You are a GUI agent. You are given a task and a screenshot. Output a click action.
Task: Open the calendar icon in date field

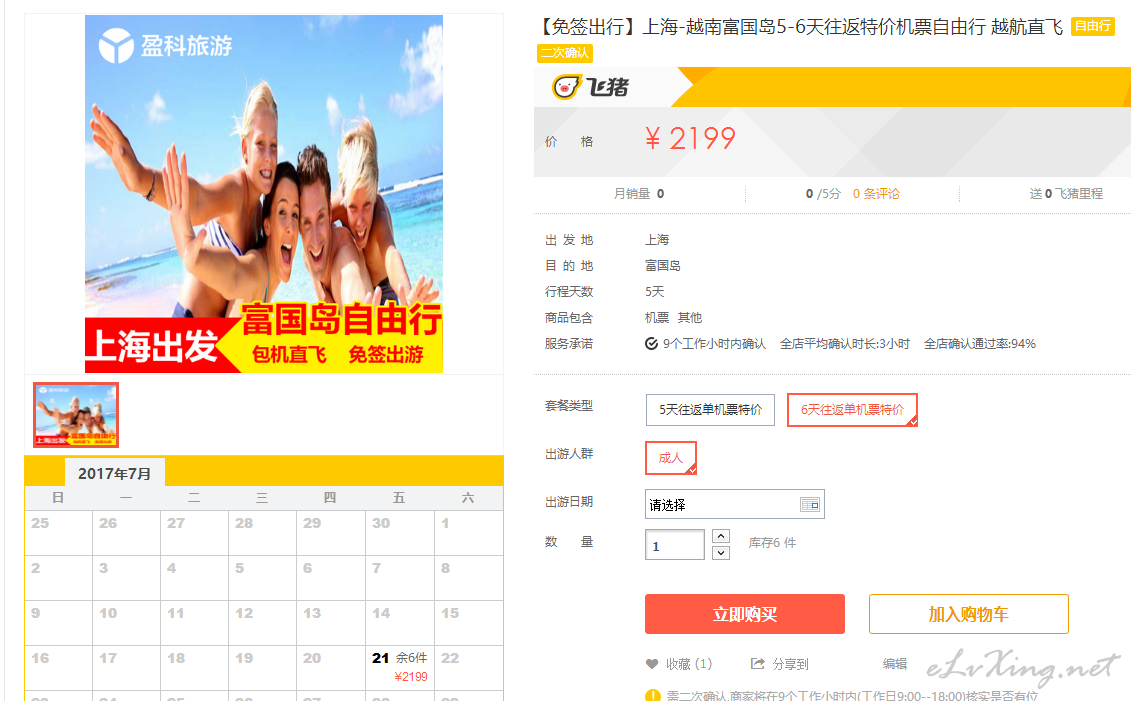click(810, 505)
